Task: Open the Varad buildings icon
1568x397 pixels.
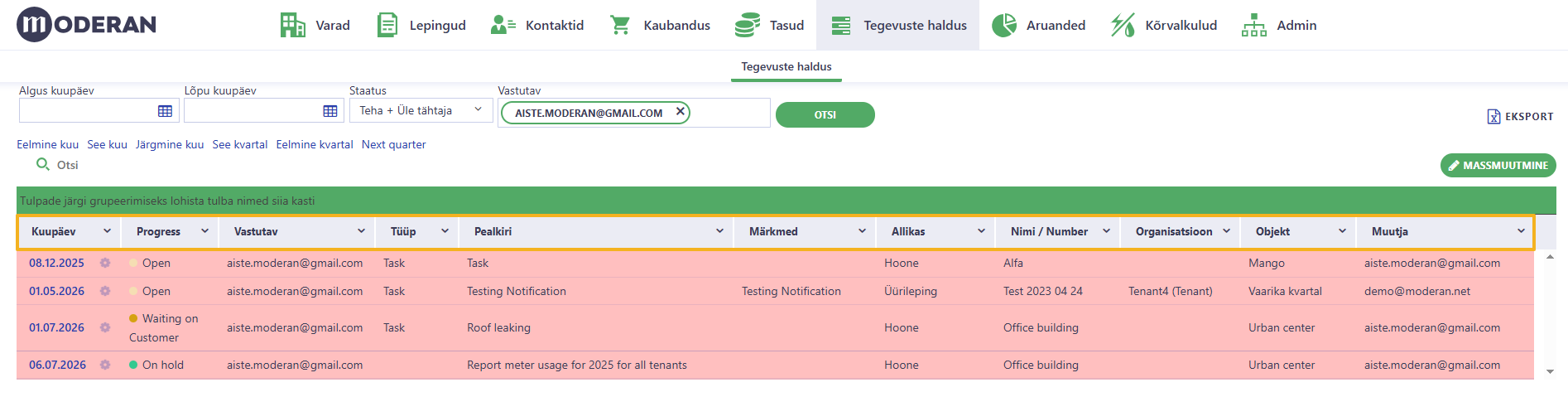Action: [292, 25]
